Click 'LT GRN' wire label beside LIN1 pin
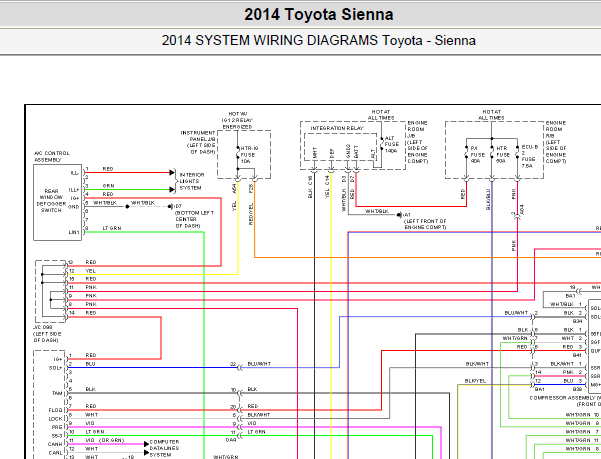This screenshot has width=601, height=459. [x=112, y=228]
